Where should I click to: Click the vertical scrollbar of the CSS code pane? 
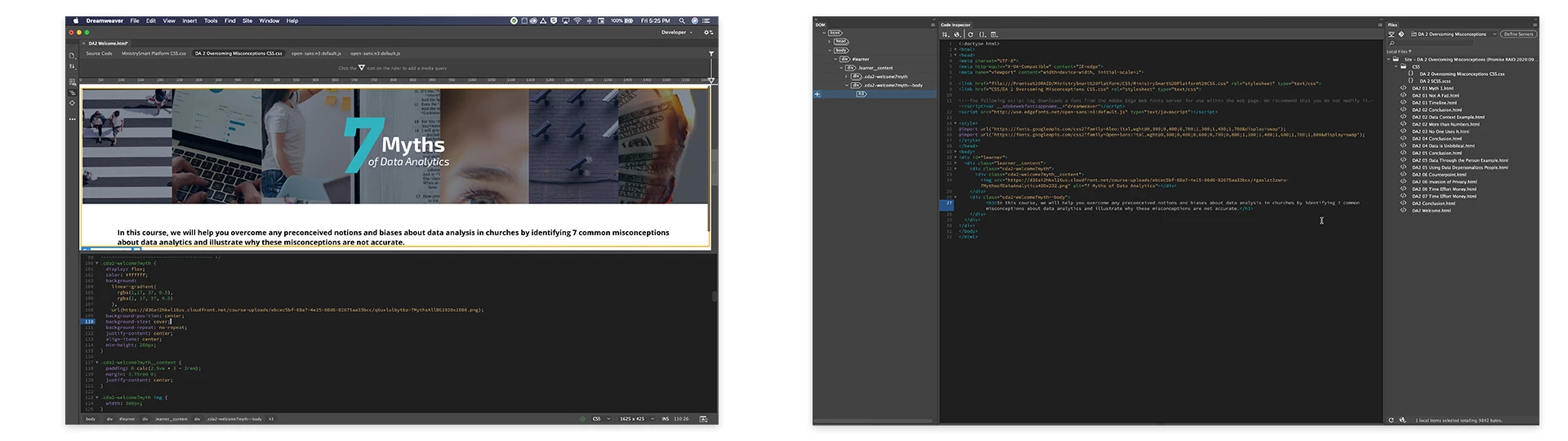tap(715, 296)
